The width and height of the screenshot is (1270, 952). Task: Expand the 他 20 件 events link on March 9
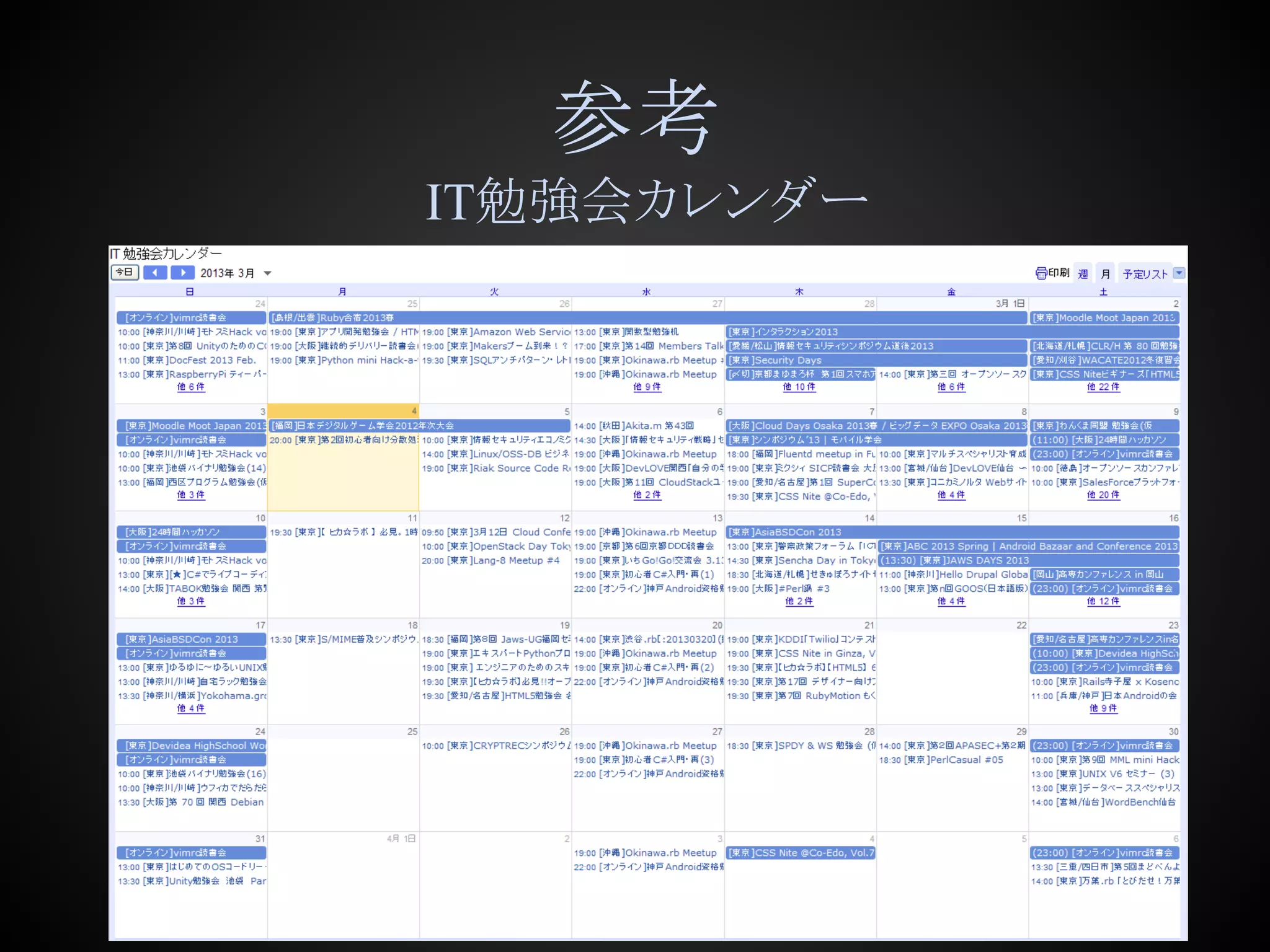pos(1103,495)
